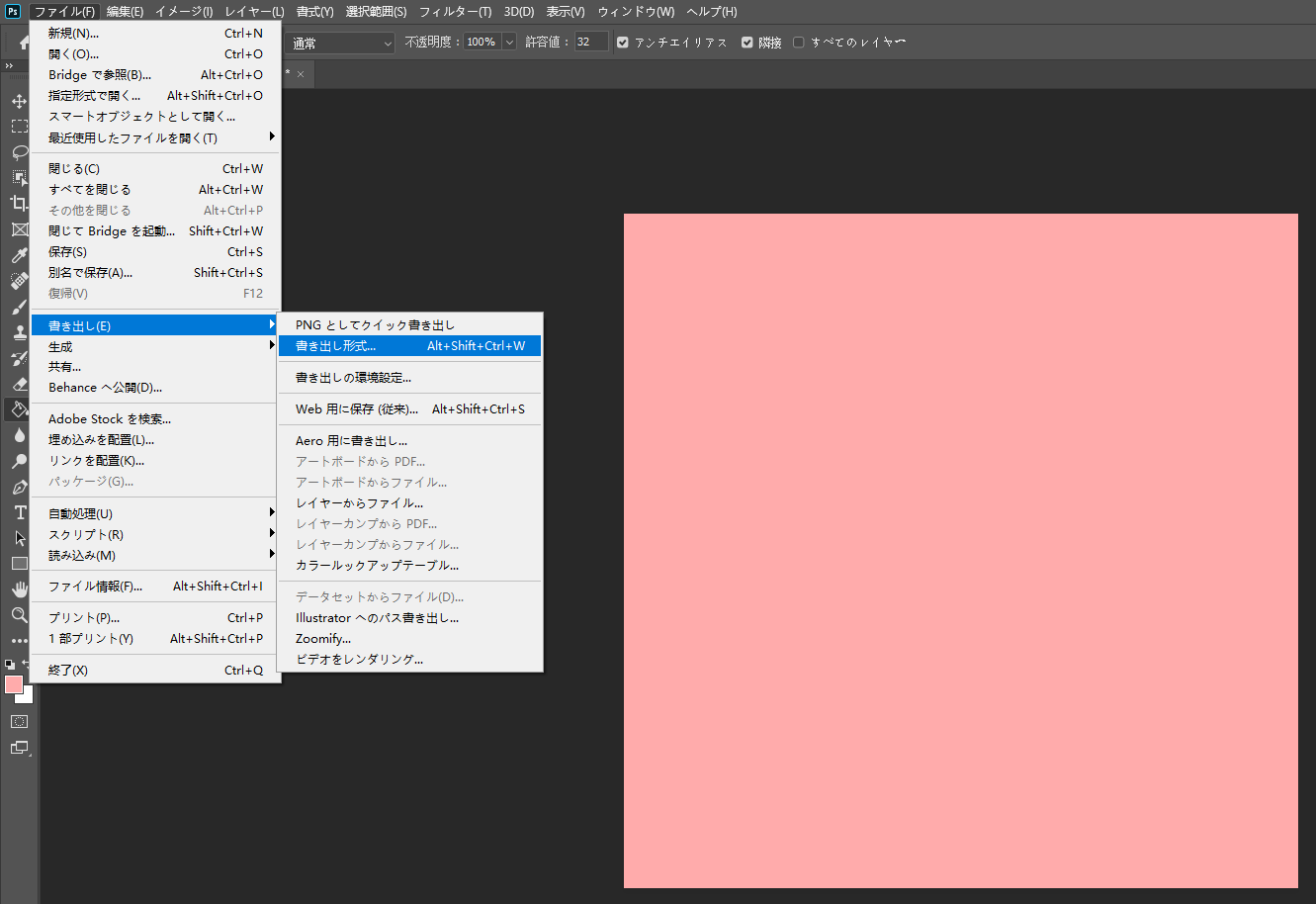This screenshot has width=1316, height=904.
Task: Click the 許容値 input field
Action: (x=591, y=43)
